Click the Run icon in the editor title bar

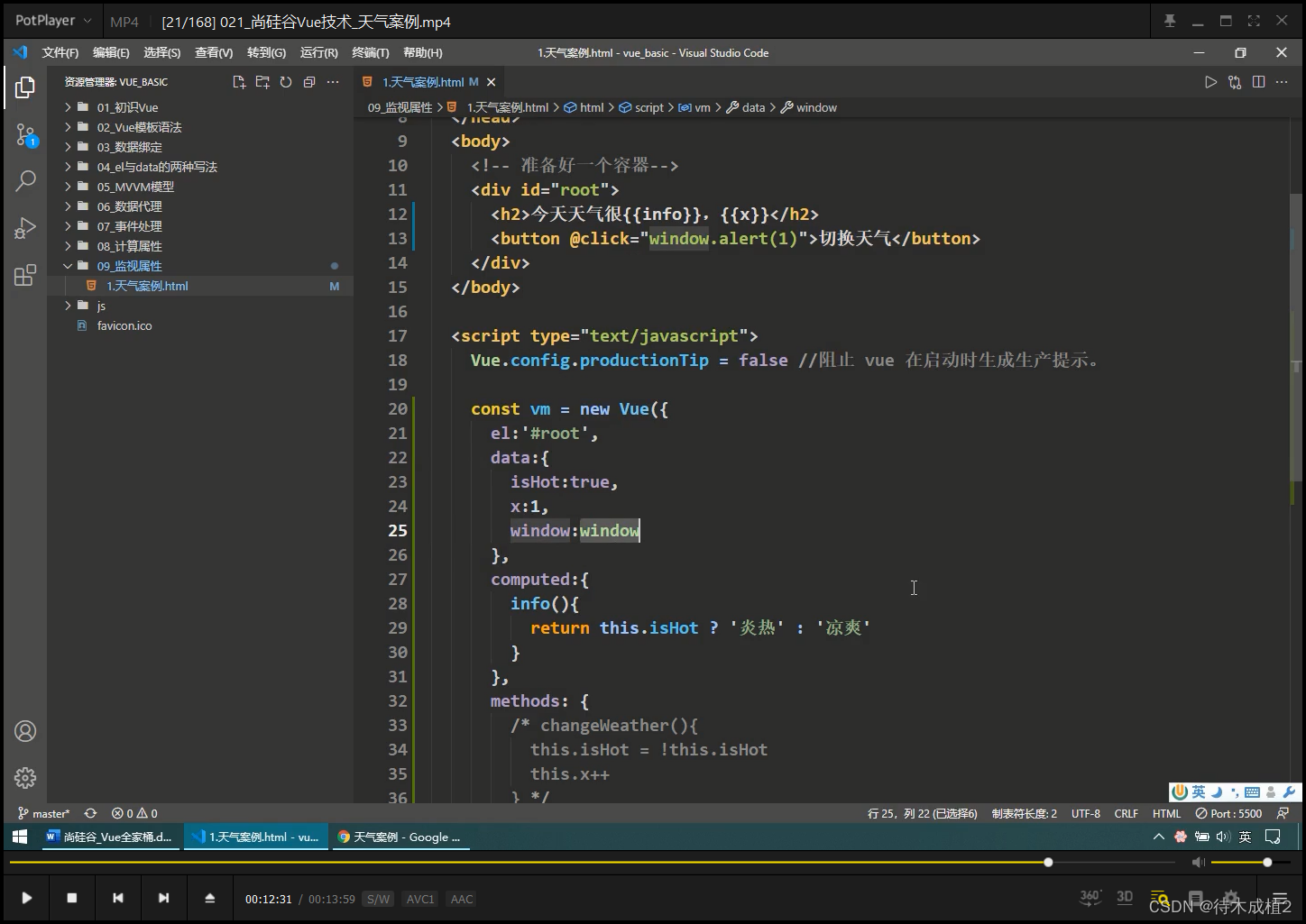coord(1210,82)
